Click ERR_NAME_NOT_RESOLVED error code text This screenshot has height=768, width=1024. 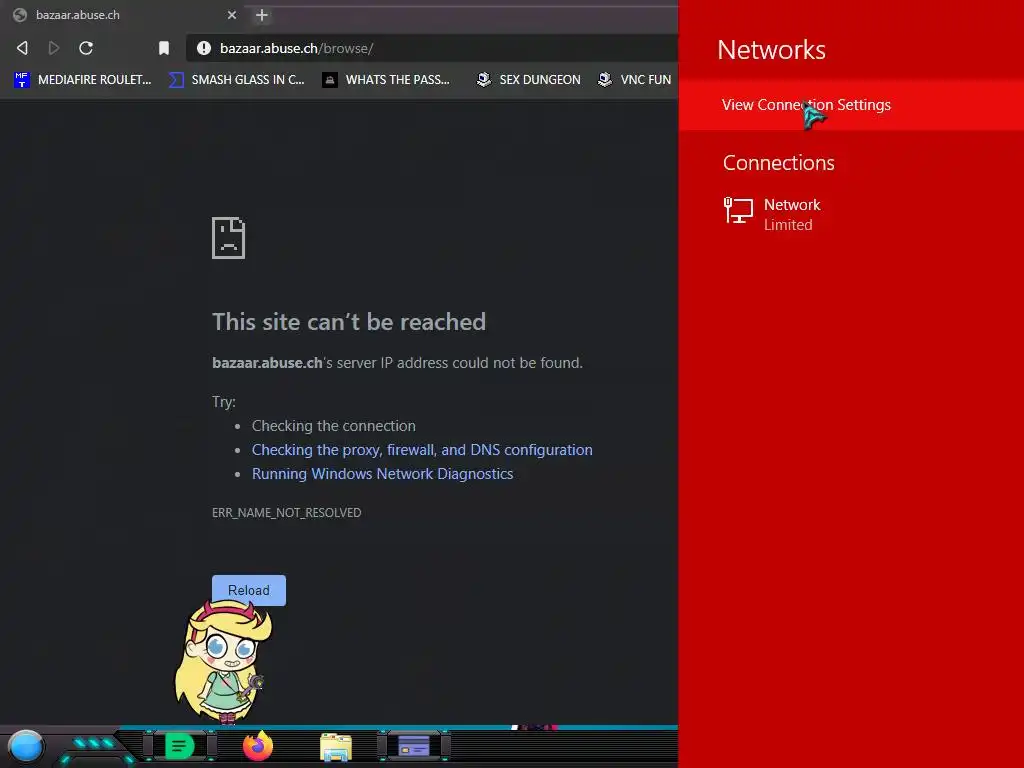[286, 513]
